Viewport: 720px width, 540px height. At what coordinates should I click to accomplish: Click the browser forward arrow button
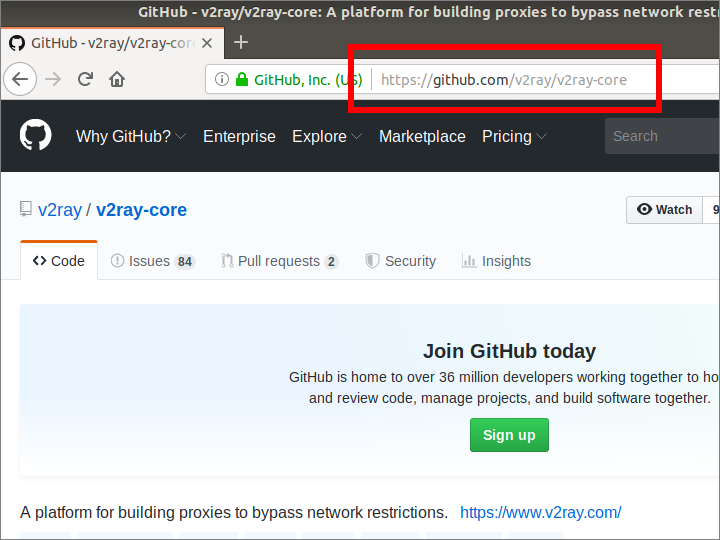click(x=53, y=79)
